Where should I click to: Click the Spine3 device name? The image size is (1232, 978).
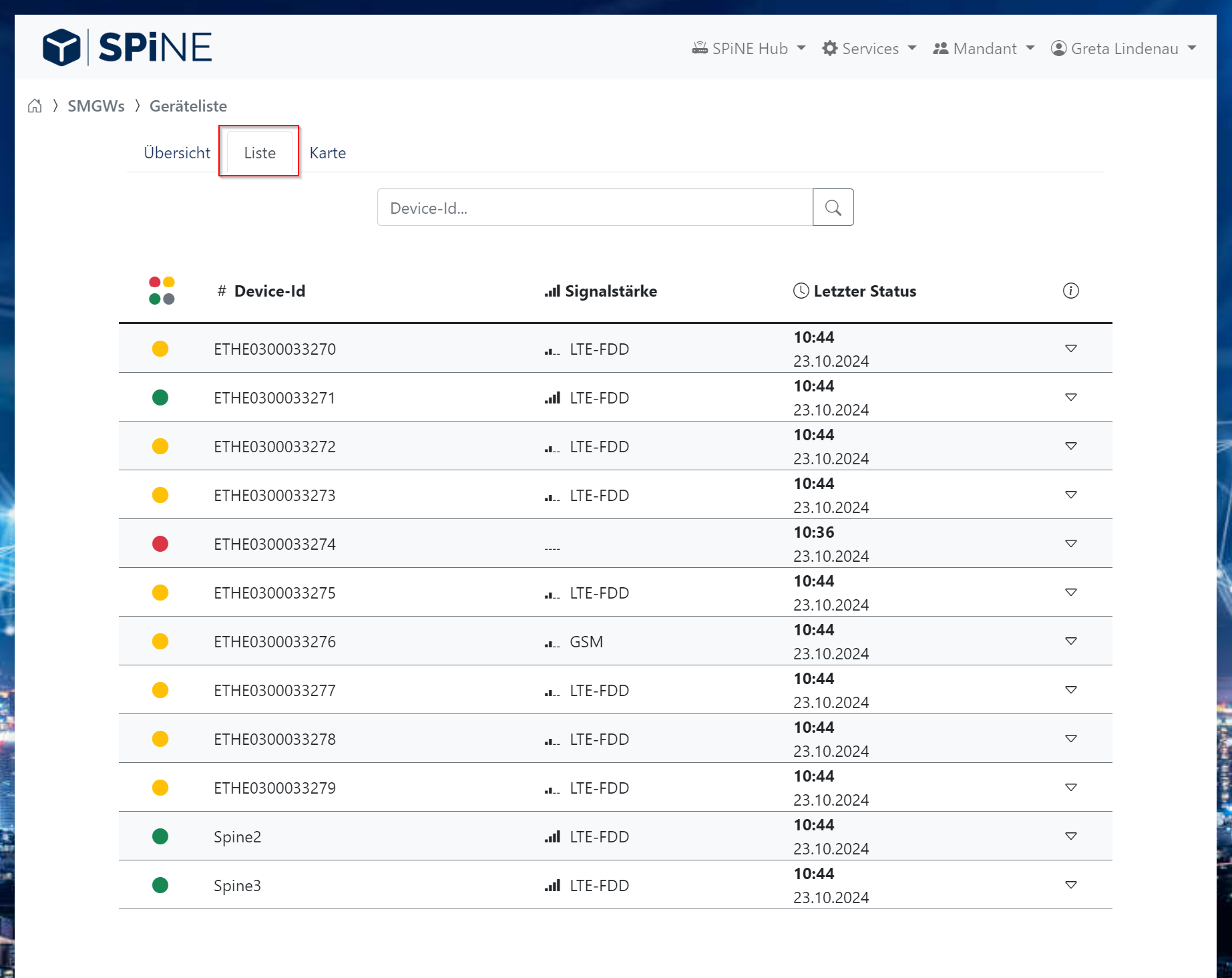click(x=237, y=886)
